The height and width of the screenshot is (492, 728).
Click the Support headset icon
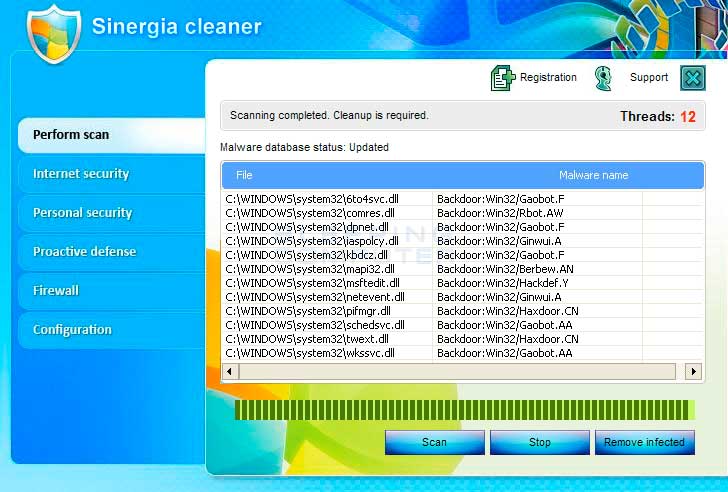click(x=603, y=78)
